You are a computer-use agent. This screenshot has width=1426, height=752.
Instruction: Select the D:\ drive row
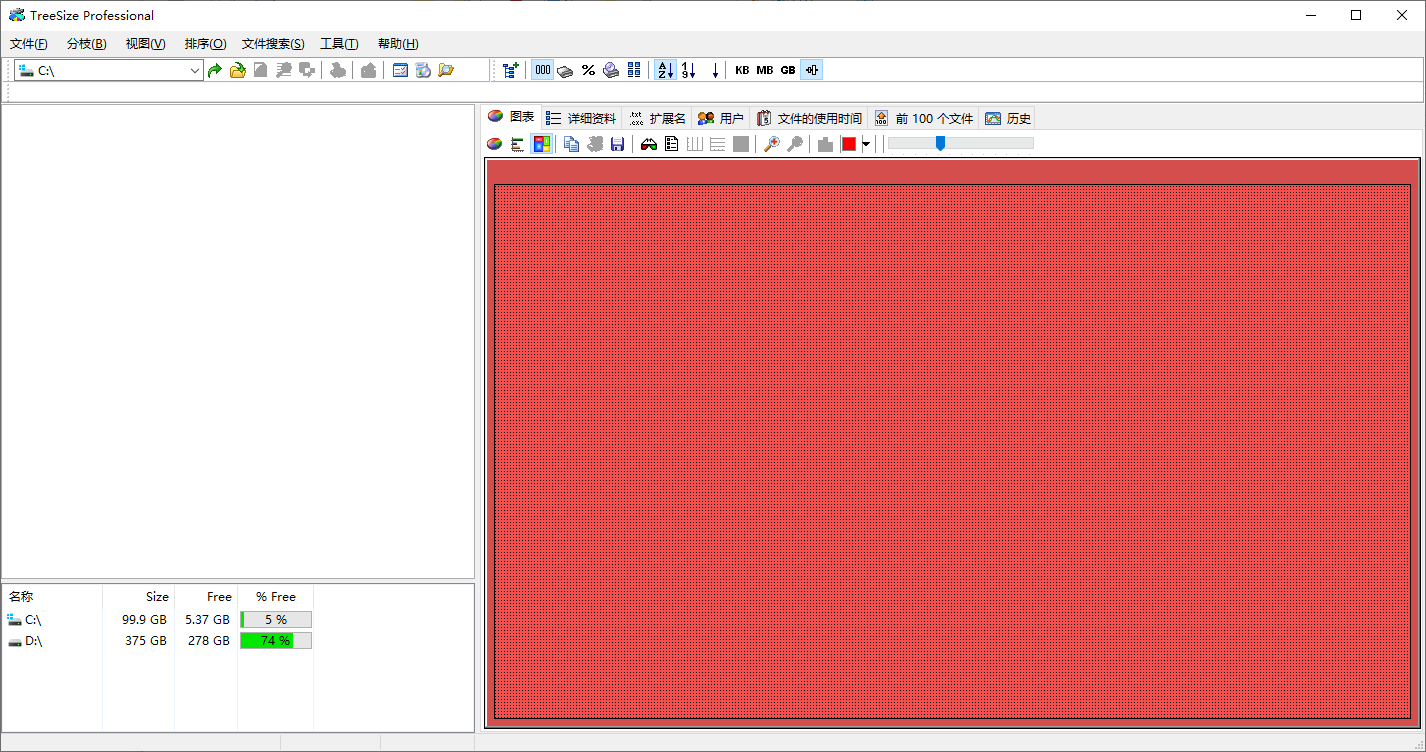pyautogui.click(x=159, y=641)
